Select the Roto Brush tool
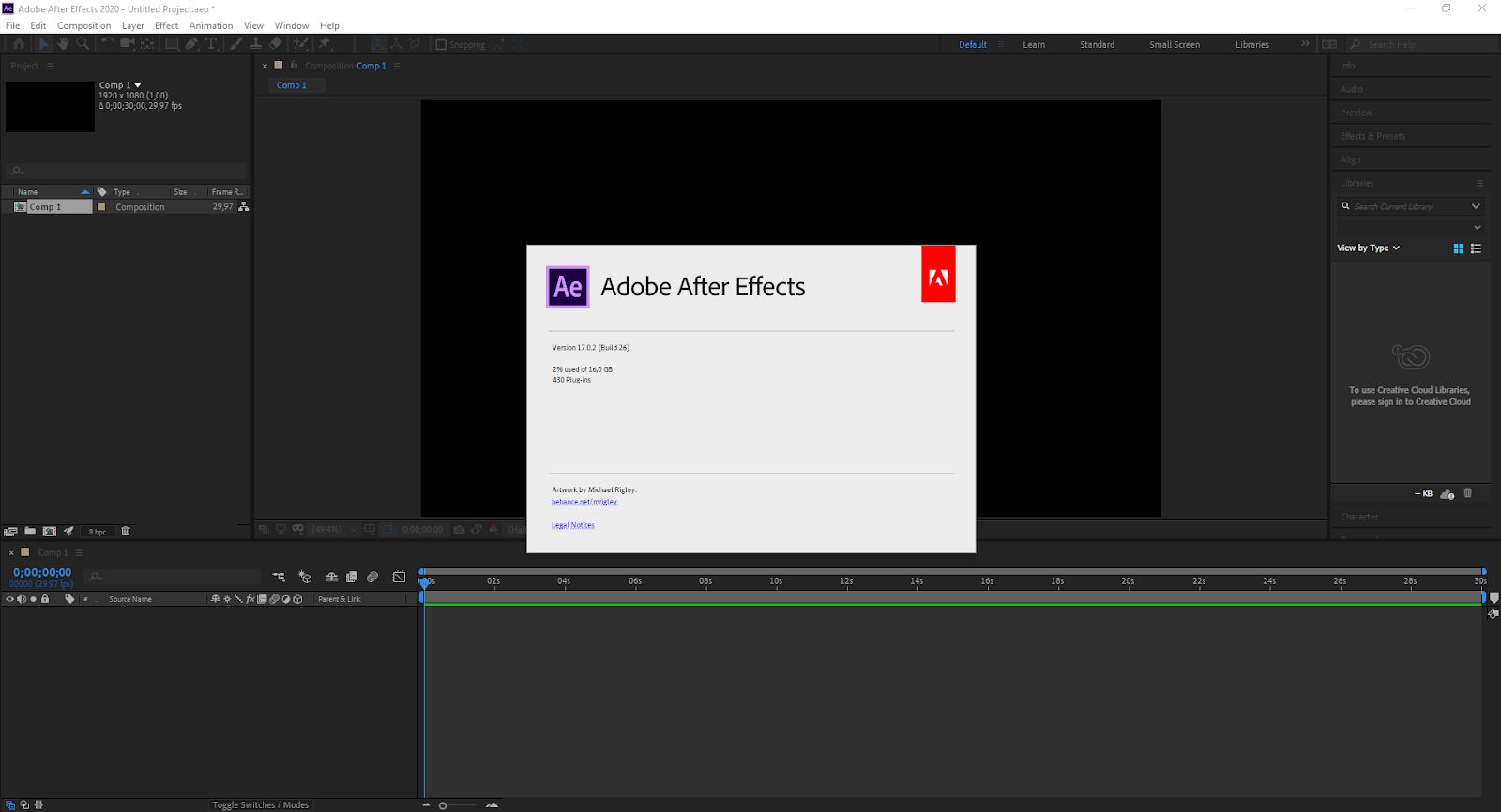 (300, 43)
